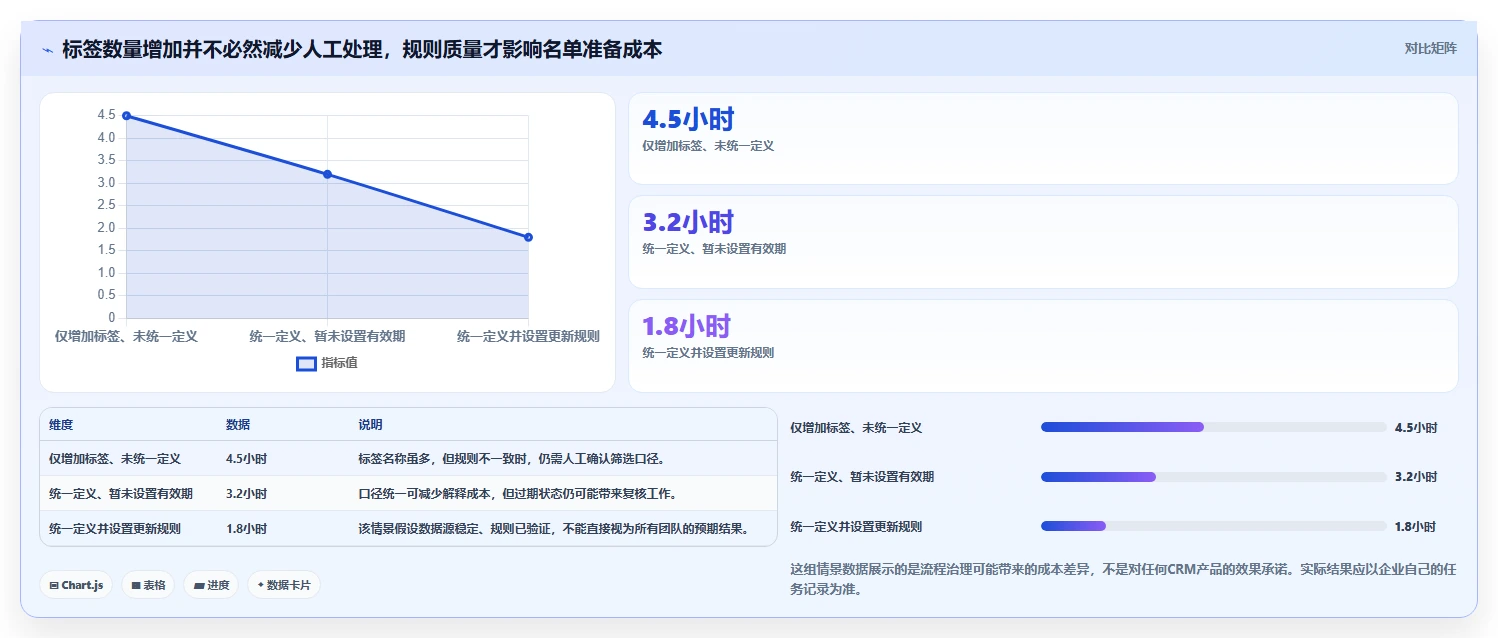Image resolution: width=1498 pixels, height=638 pixels.
Task: Click the x-axis label 统一定义、暂未设置有效期
Action: click(327, 336)
